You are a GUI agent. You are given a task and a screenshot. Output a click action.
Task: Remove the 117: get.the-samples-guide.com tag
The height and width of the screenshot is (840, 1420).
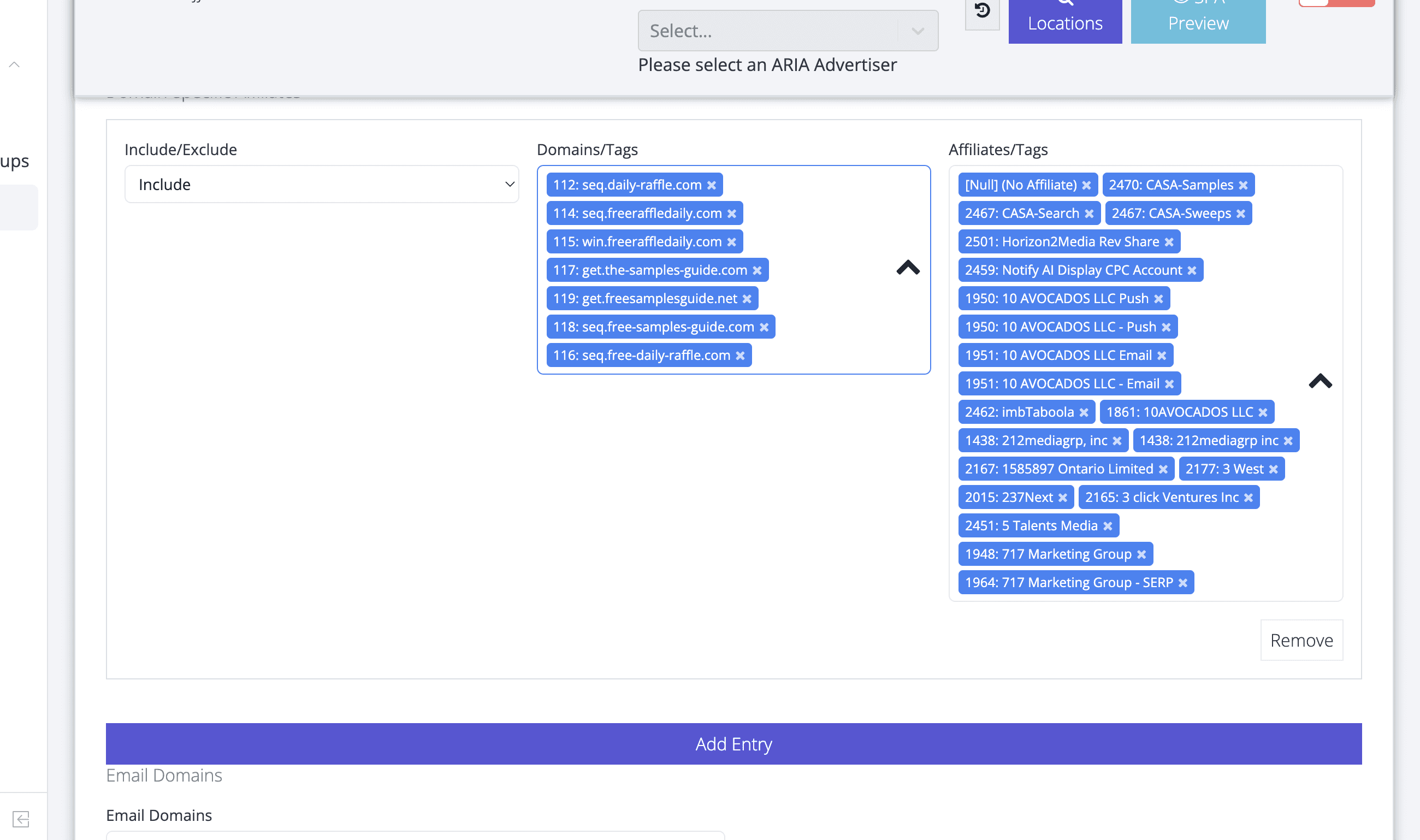pyautogui.click(x=758, y=270)
